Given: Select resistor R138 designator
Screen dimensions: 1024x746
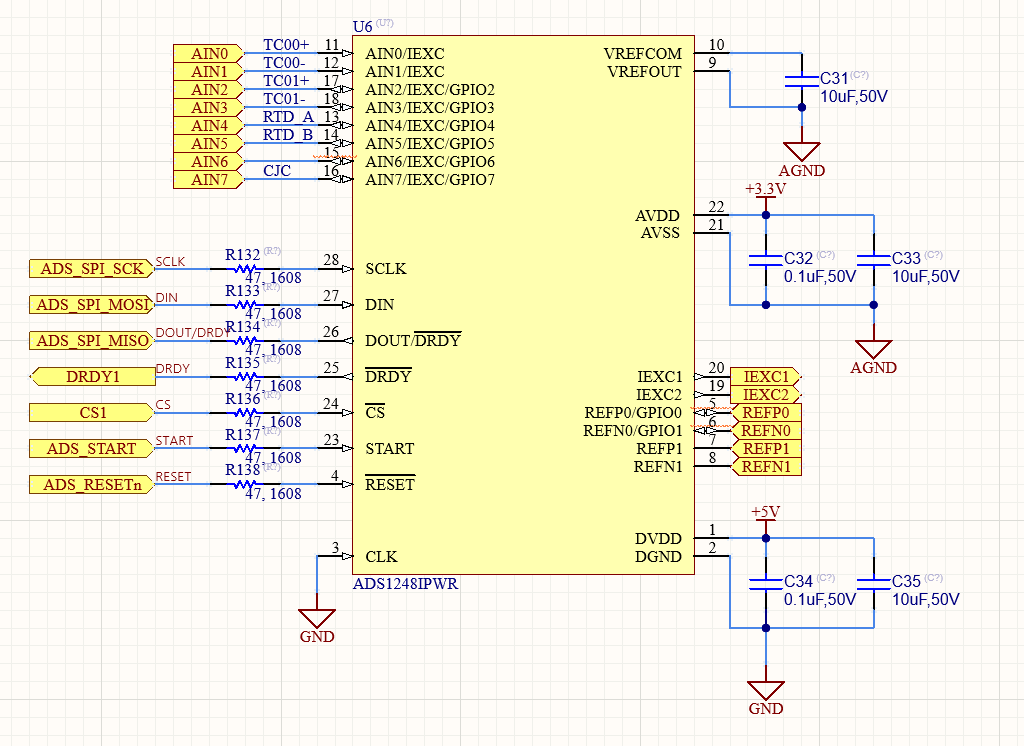Looking at the screenshot, I should point(242,470).
